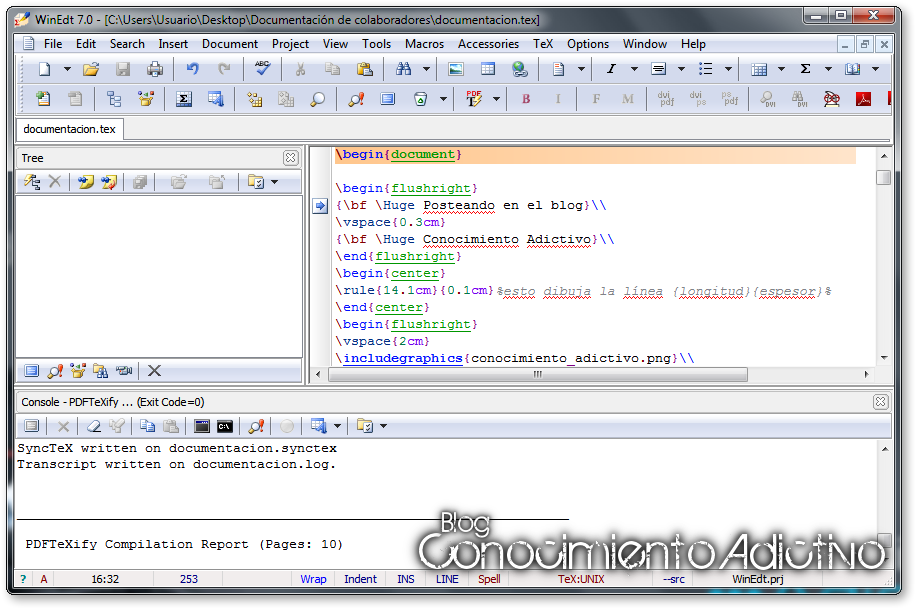The height and width of the screenshot is (609, 916).
Task: Click the copy icon in the Console toolbar
Action: click(147, 426)
